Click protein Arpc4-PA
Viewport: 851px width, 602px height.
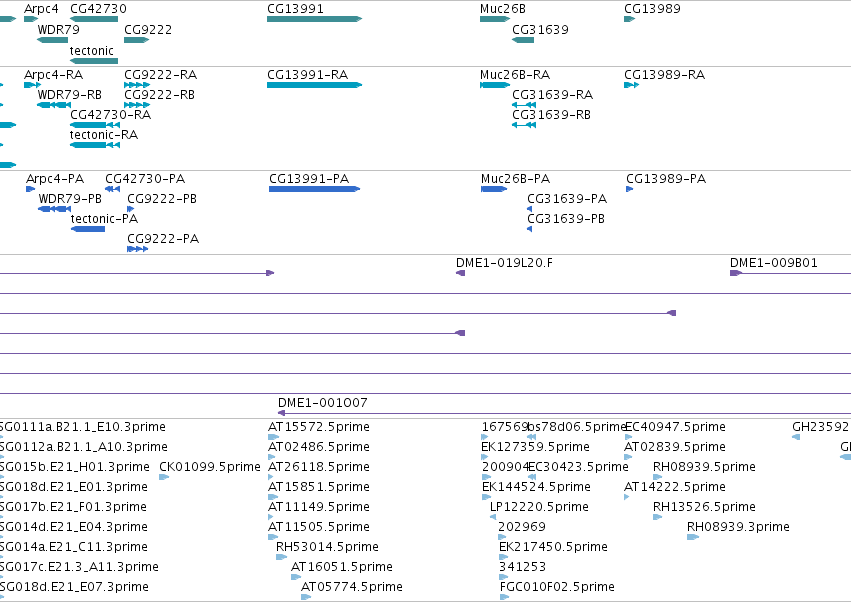tap(55, 179)
